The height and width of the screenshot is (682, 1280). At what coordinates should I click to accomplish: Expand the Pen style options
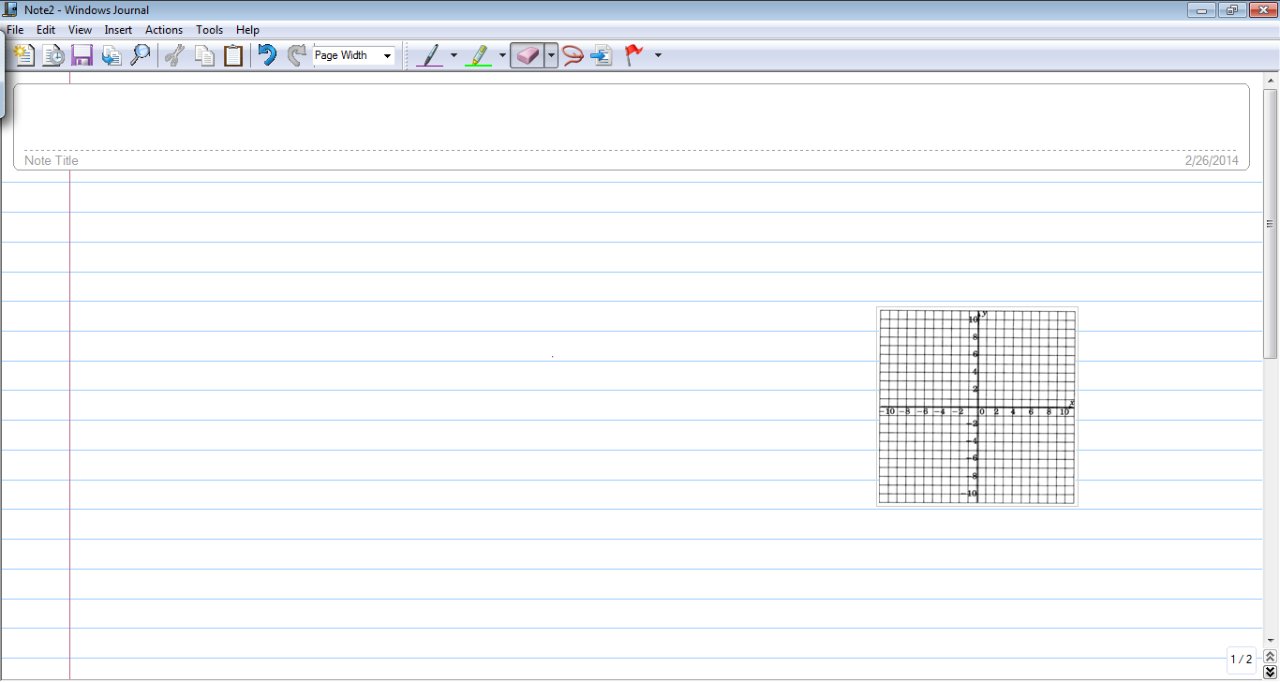454,55
